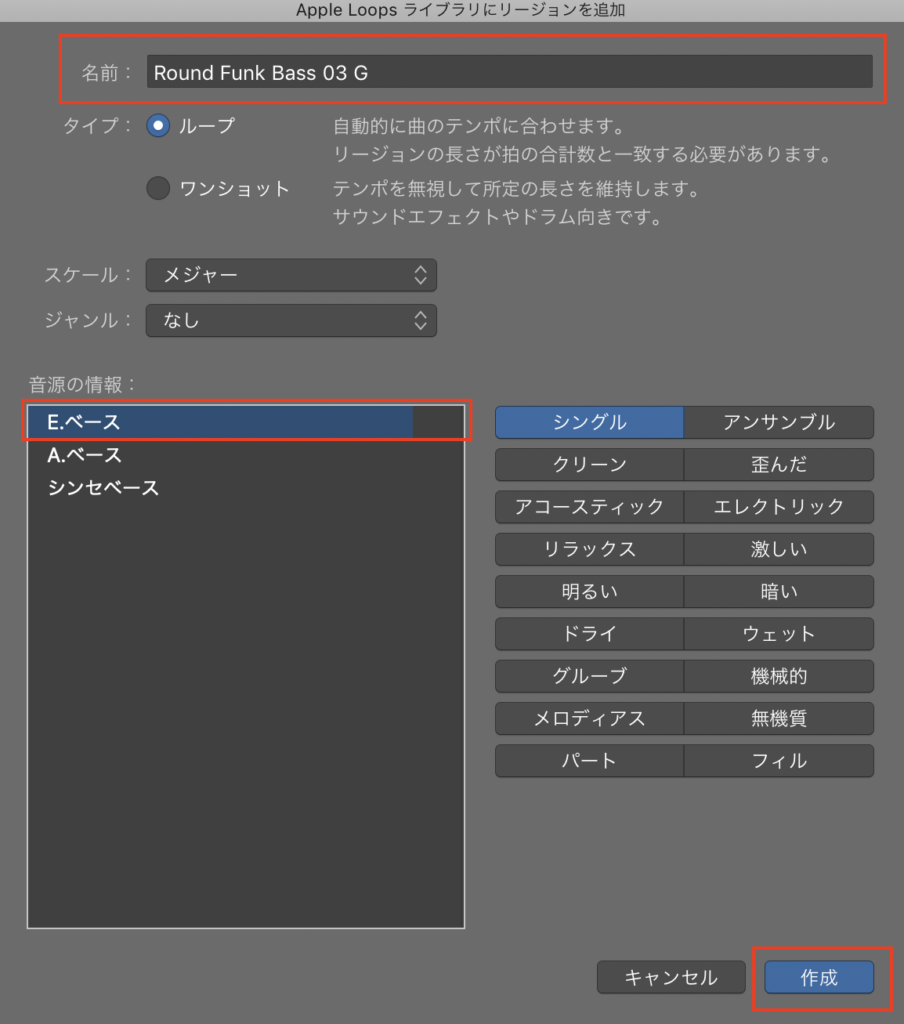Toggle the アコースティック tag
Image resolution: width=904 pixels, height=1024 pixels.
589,507
